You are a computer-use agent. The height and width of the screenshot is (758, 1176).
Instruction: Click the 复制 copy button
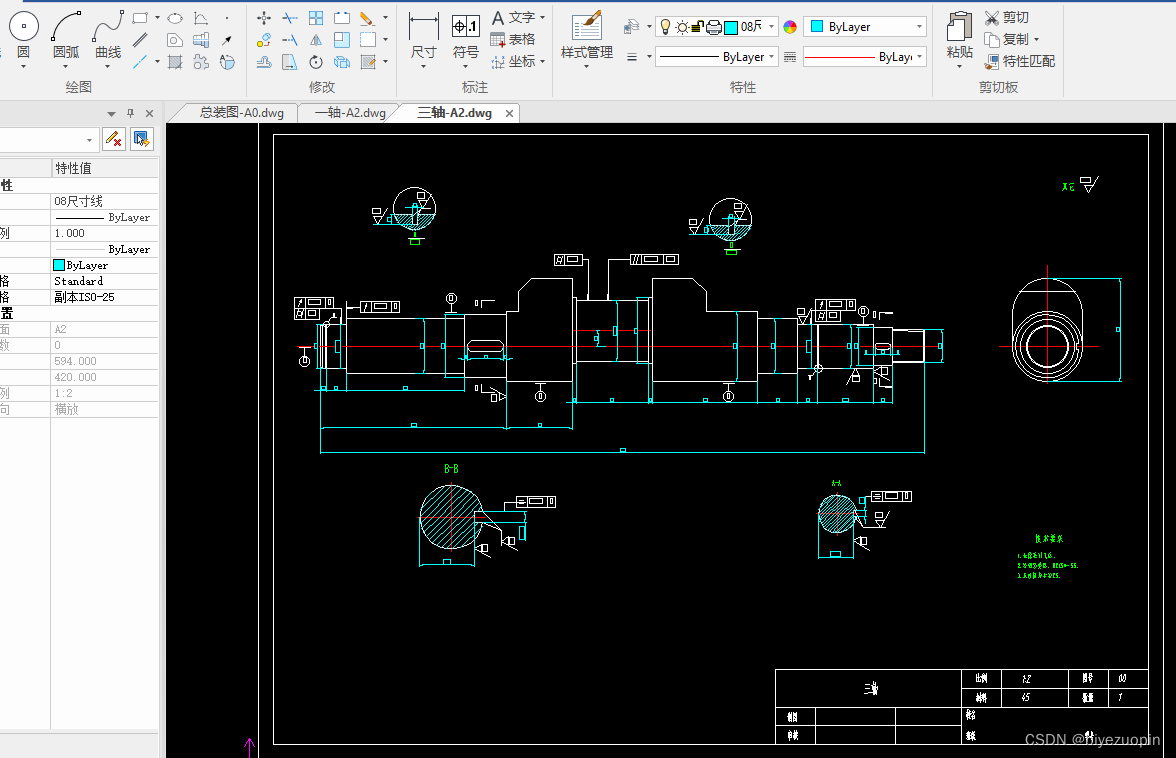coord(1006,39)
